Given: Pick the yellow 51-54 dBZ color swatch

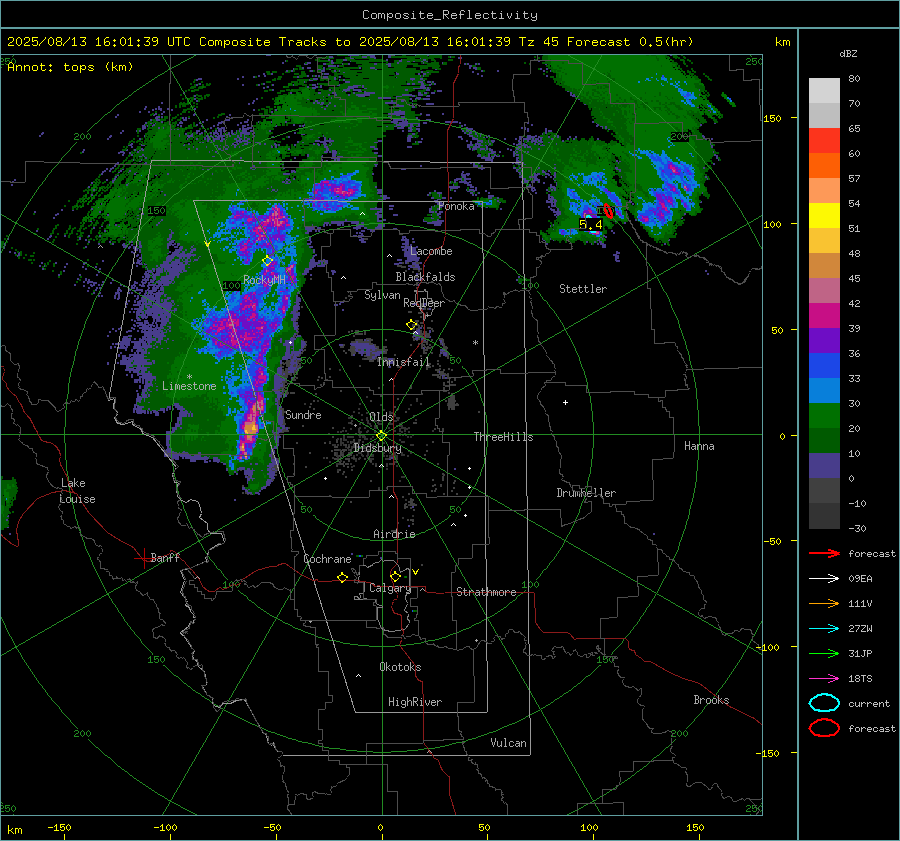Looking at the screenshot, I should 824,216.
